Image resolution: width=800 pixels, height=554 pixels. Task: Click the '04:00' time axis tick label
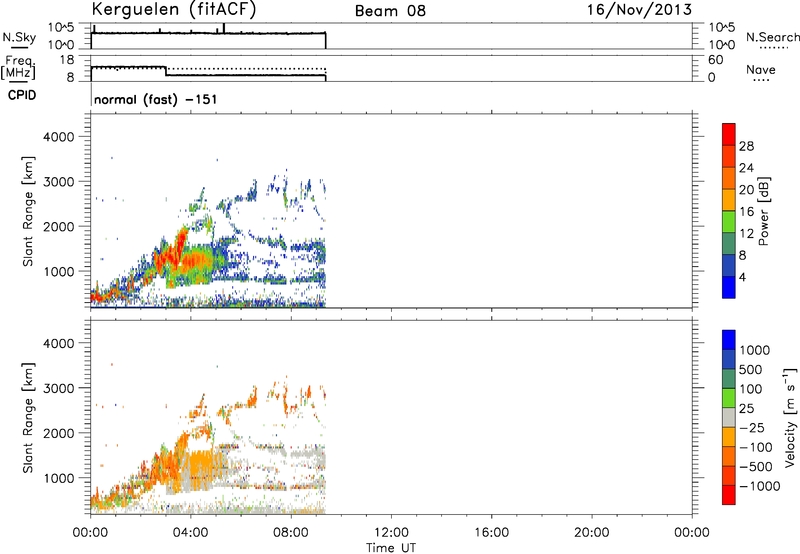(191, 533)
